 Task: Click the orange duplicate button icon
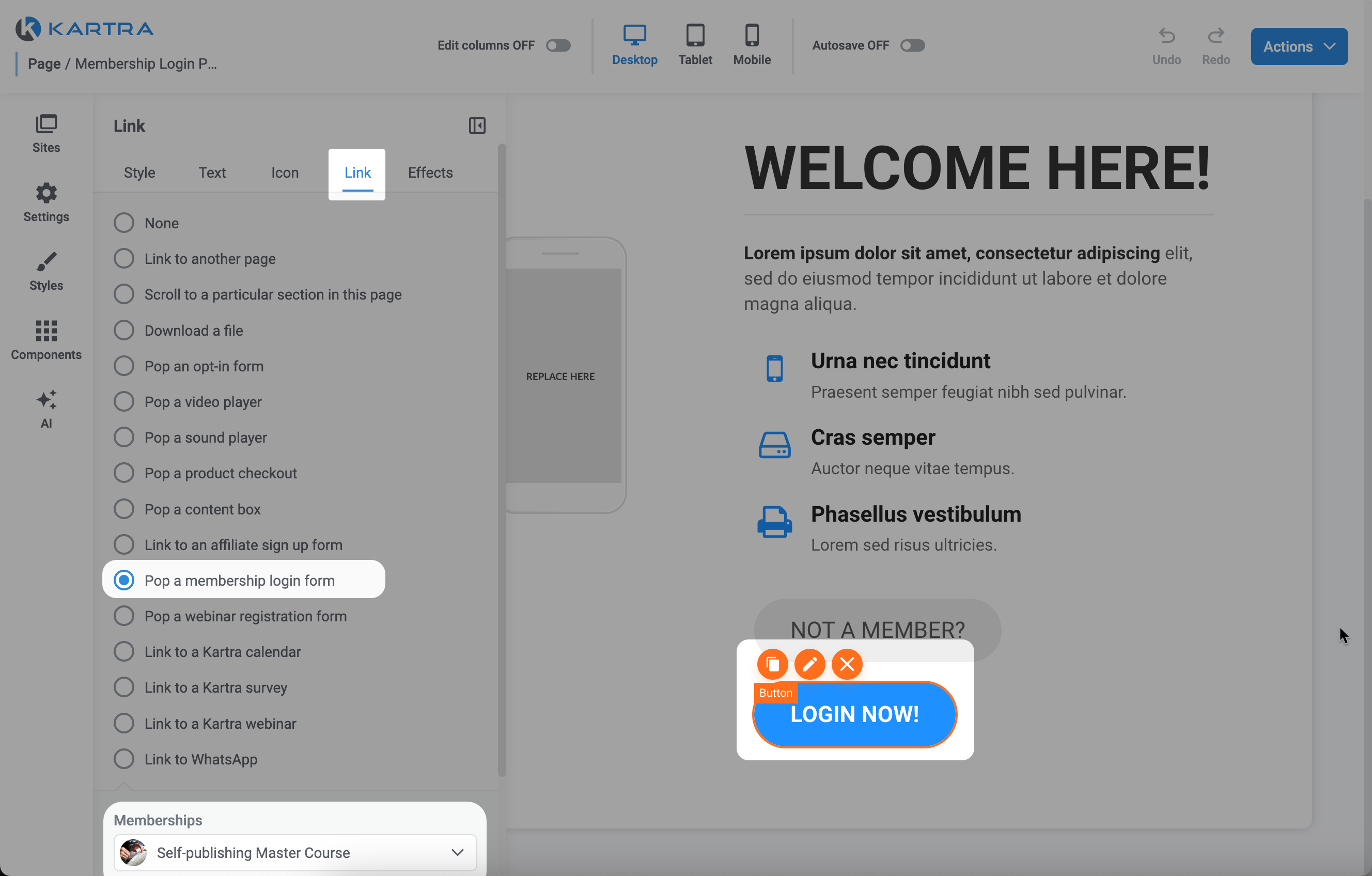point(772,664)
